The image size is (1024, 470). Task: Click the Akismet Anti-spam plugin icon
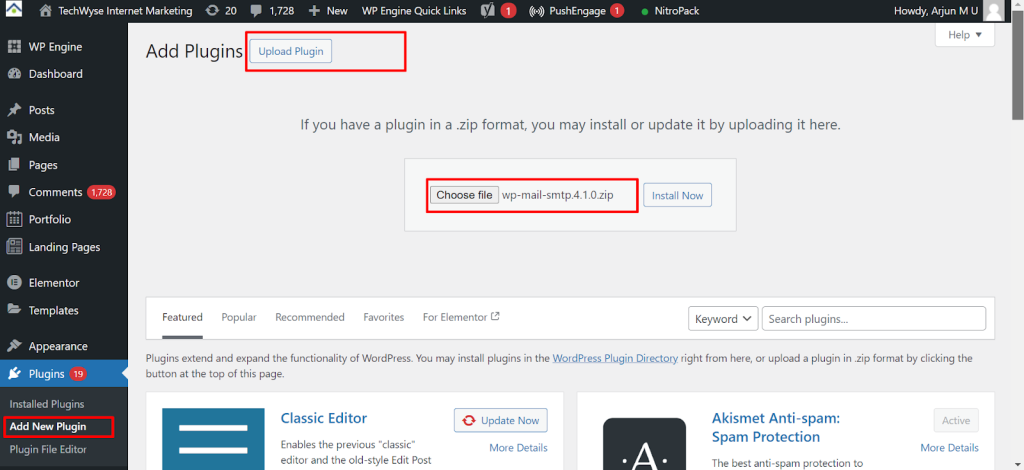coord(643,440)
